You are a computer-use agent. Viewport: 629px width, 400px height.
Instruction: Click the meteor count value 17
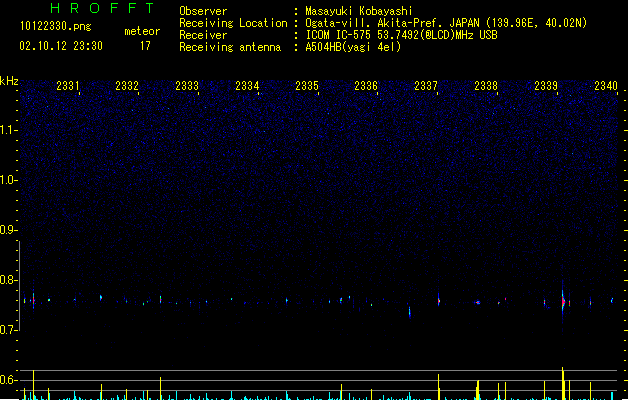(x=145, y=46)
